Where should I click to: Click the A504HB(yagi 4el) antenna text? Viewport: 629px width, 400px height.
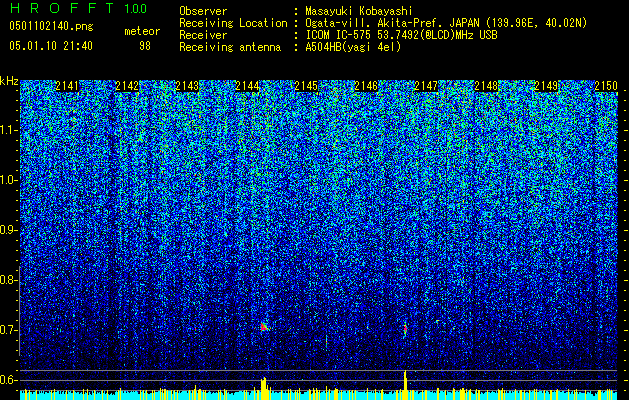[x=353, y=47]
